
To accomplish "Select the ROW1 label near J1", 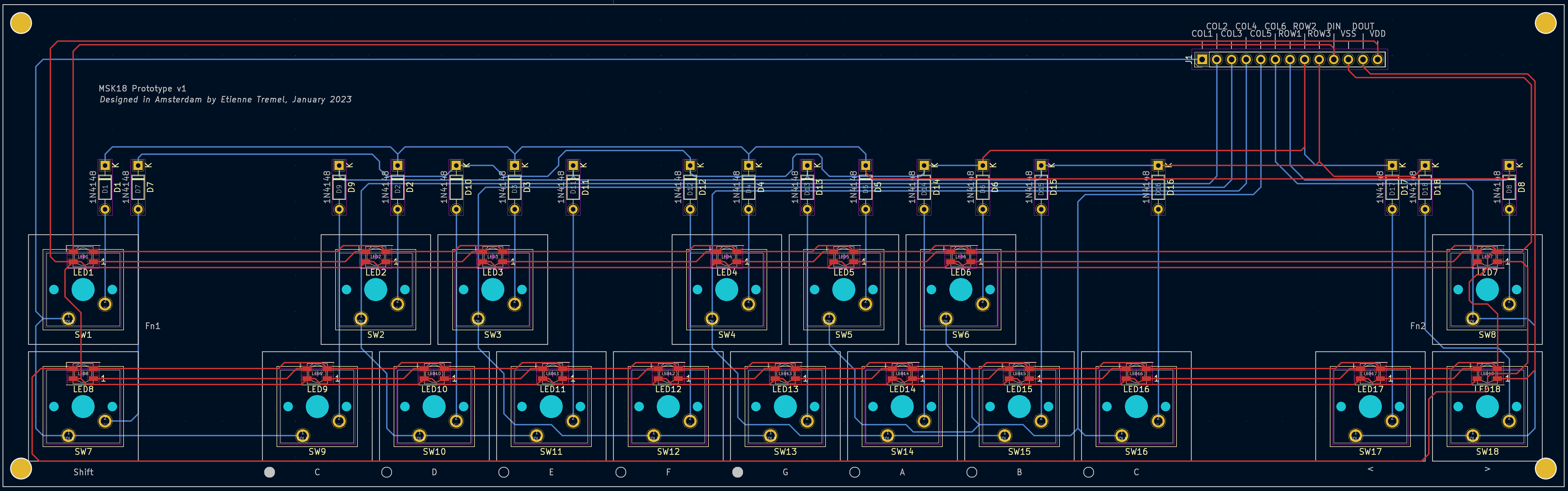I will 1290,34.
